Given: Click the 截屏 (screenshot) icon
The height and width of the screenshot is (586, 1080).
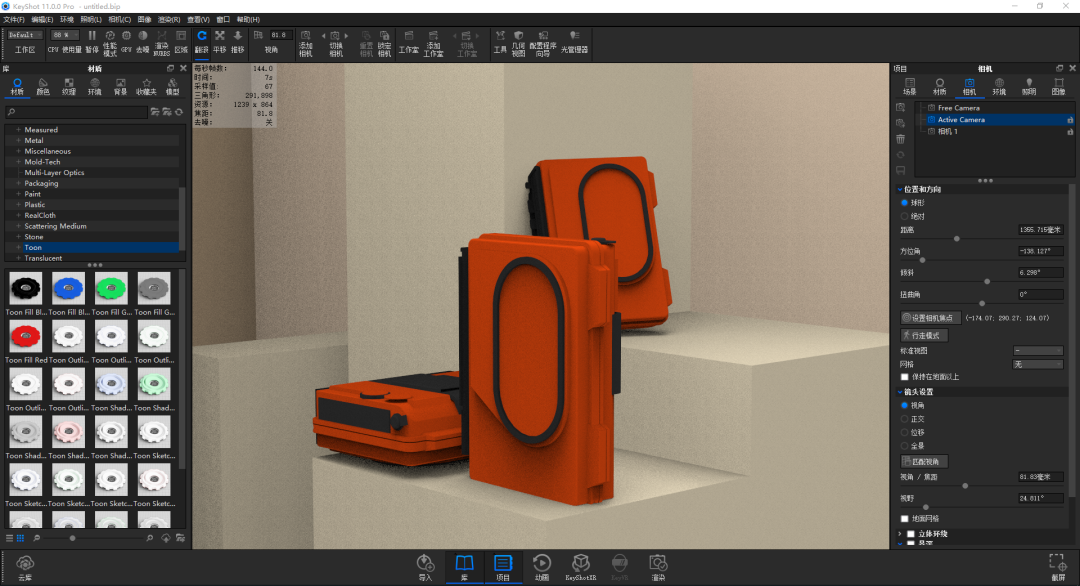Looking at the screenshot, I should point(1057,566).
